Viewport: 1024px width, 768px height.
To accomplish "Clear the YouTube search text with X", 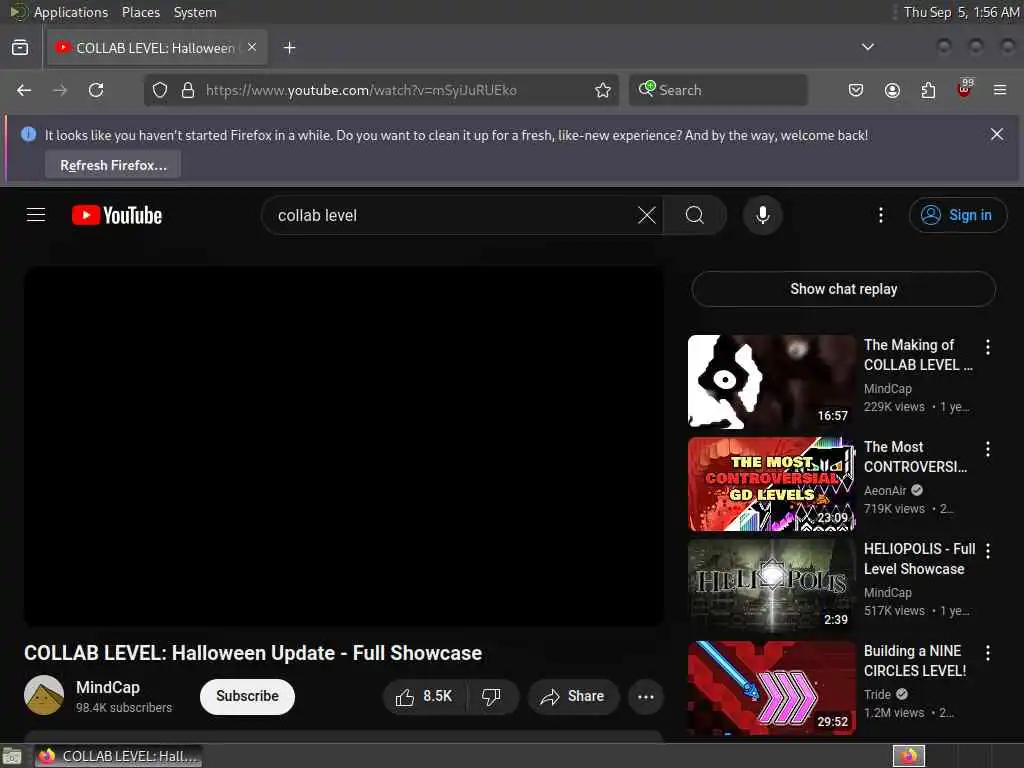I will click(x=647, y=215).
